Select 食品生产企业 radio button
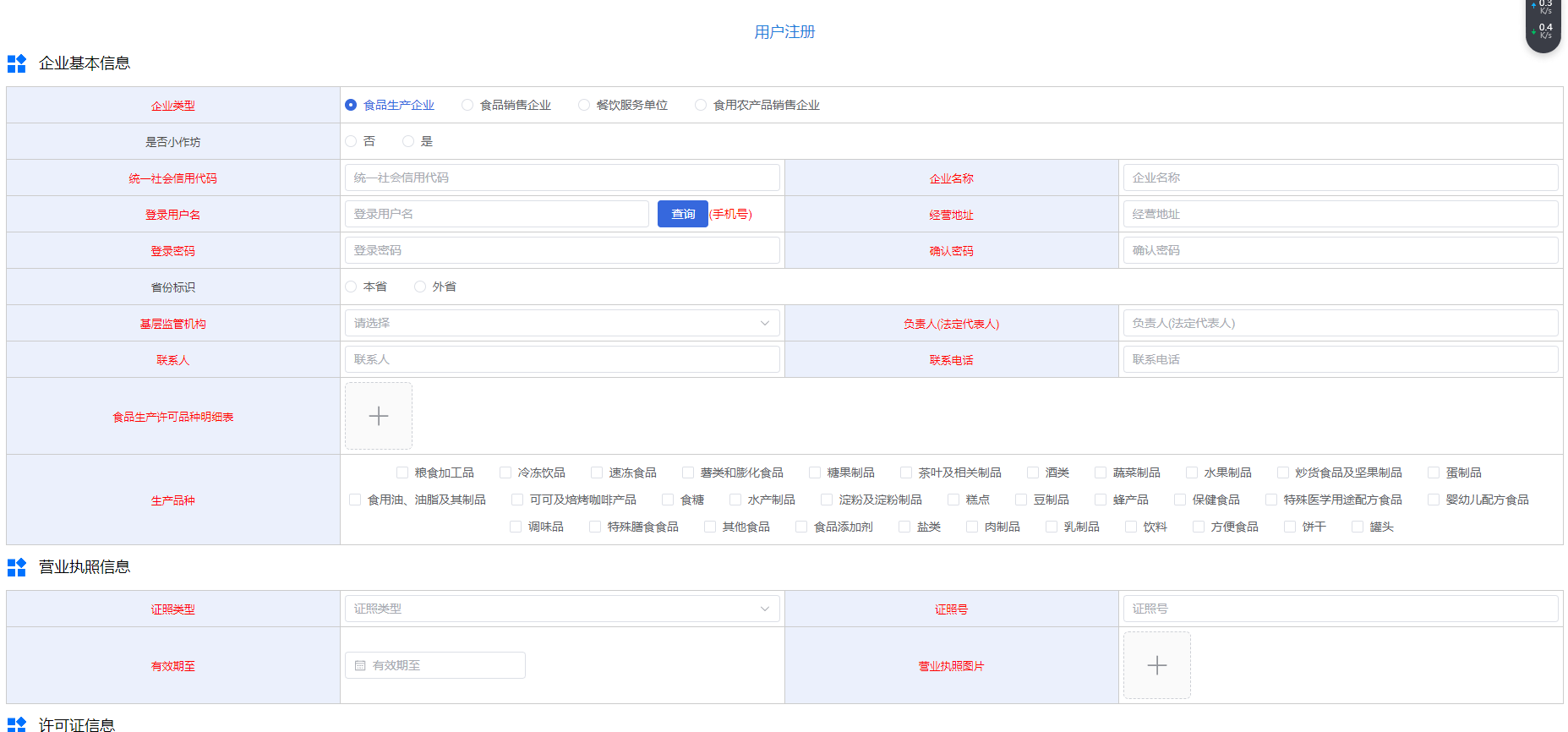1568x732 pixels. (x=351, y=105)
